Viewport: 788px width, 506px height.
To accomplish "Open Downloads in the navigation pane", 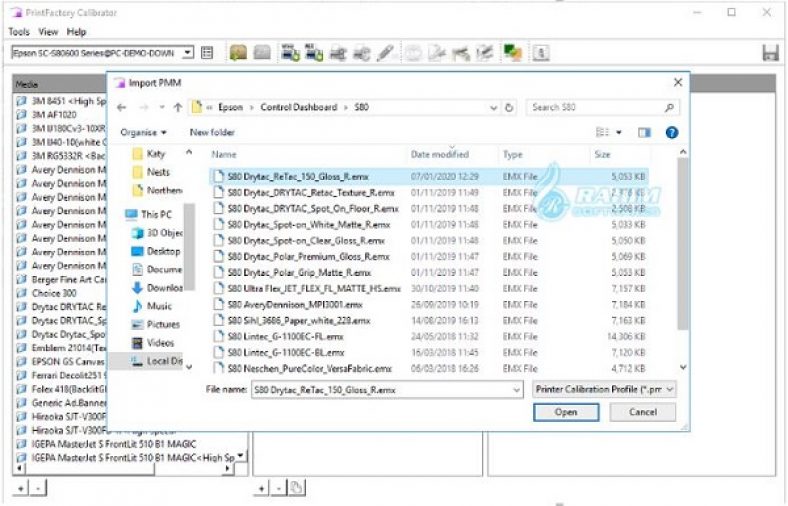I will click(x=157, y=288).
